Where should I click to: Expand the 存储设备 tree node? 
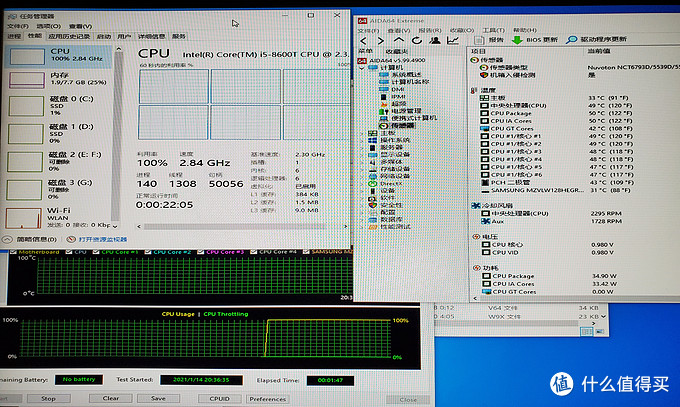(x=362, y=169)
